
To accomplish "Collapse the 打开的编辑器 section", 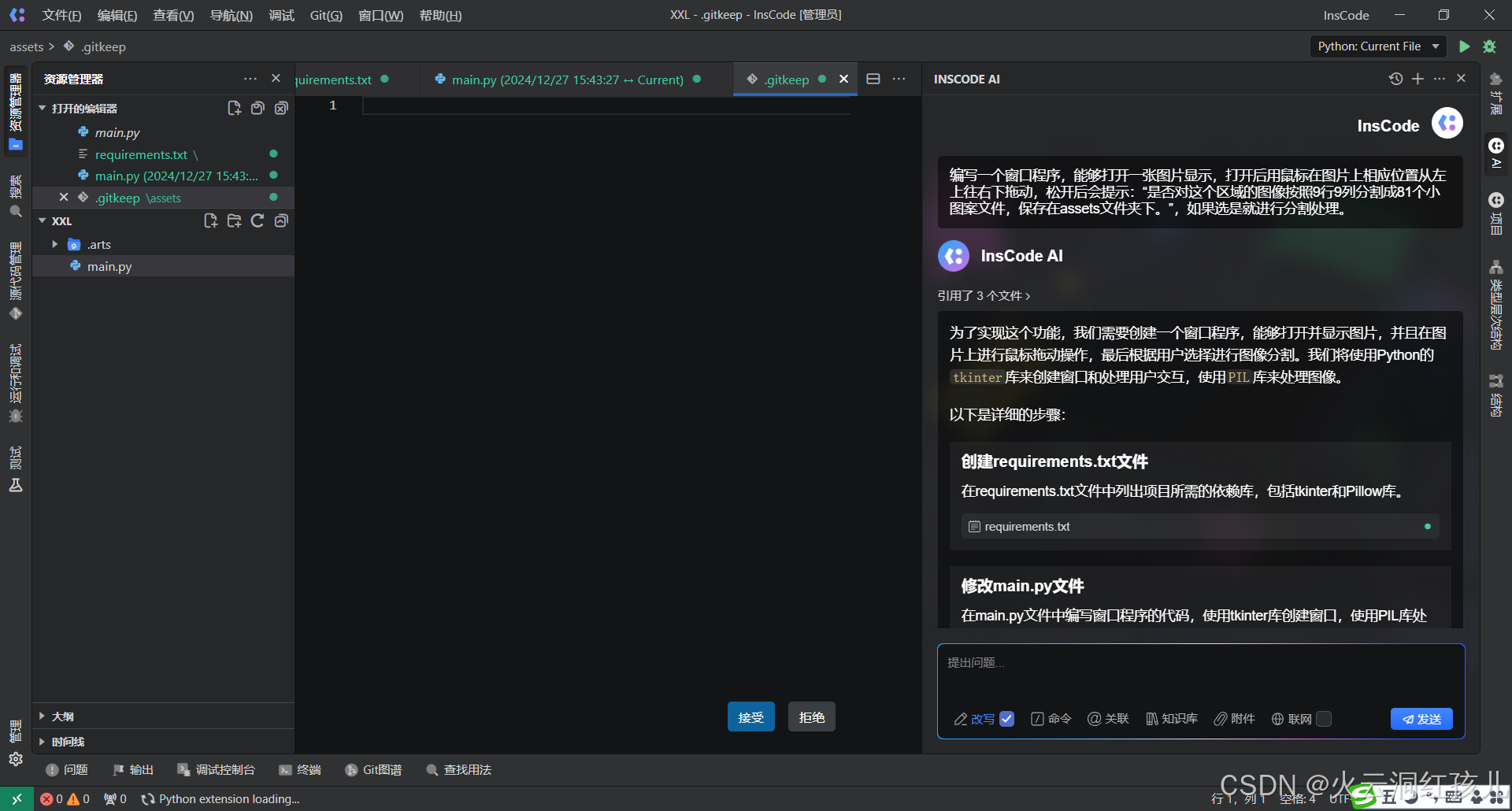I will (x=43, y=108).
